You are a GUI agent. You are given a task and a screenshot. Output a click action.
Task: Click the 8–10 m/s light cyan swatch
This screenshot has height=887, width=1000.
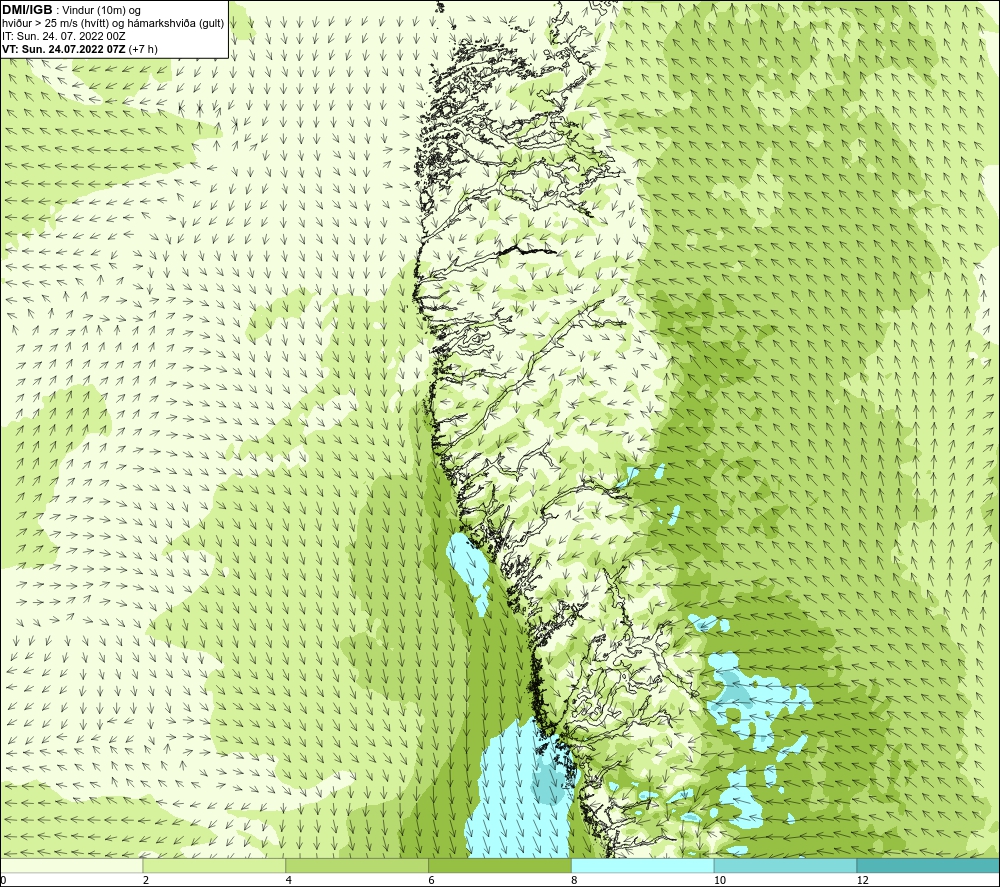[x=643, y=865]
